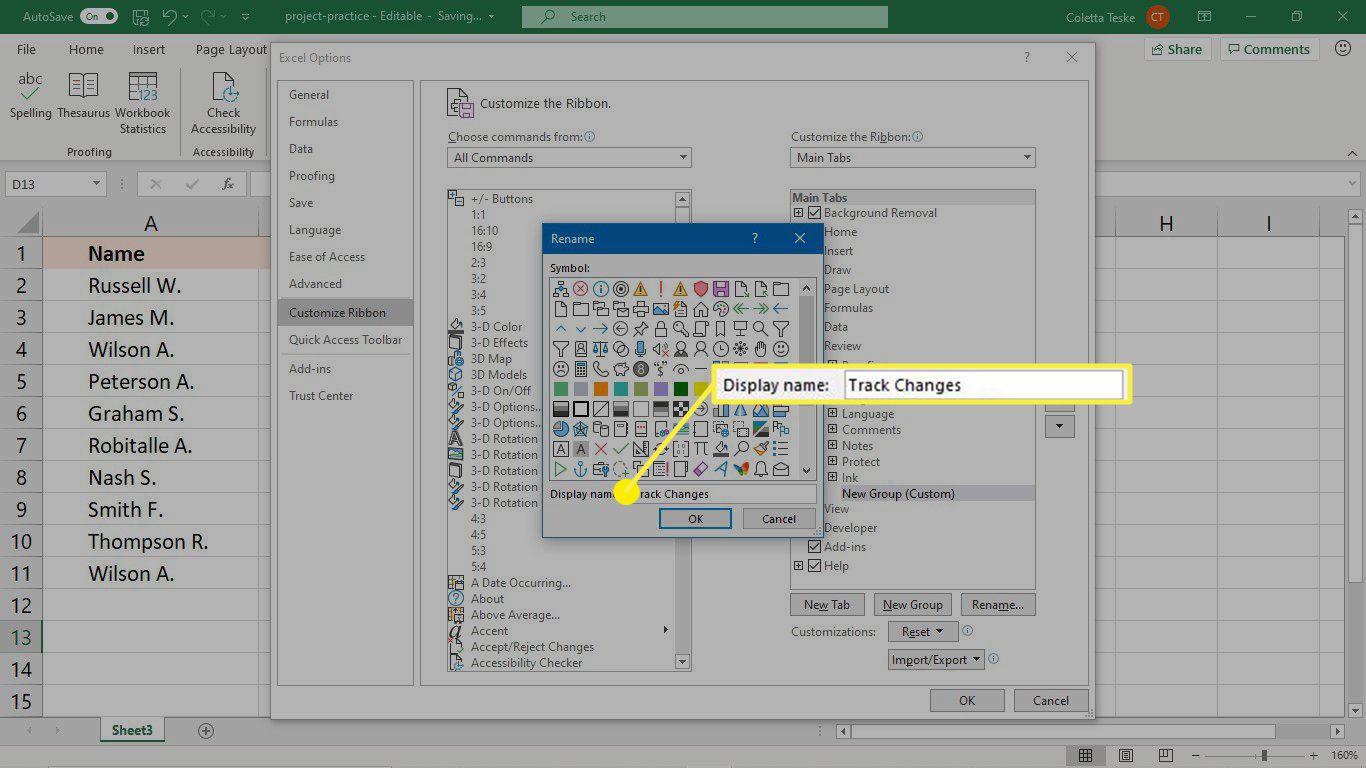Expand the Background Removal tree node
Screen dimensions: 1366x768
(798, 213)
